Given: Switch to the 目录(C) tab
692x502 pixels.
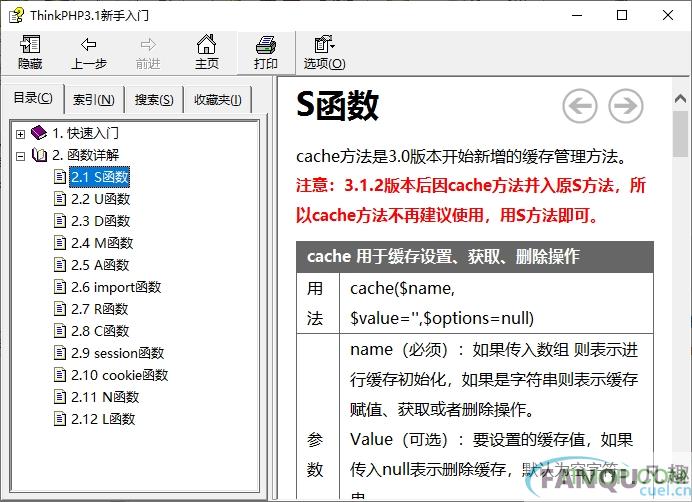Looking at the screenshot, I should (33, 98).
